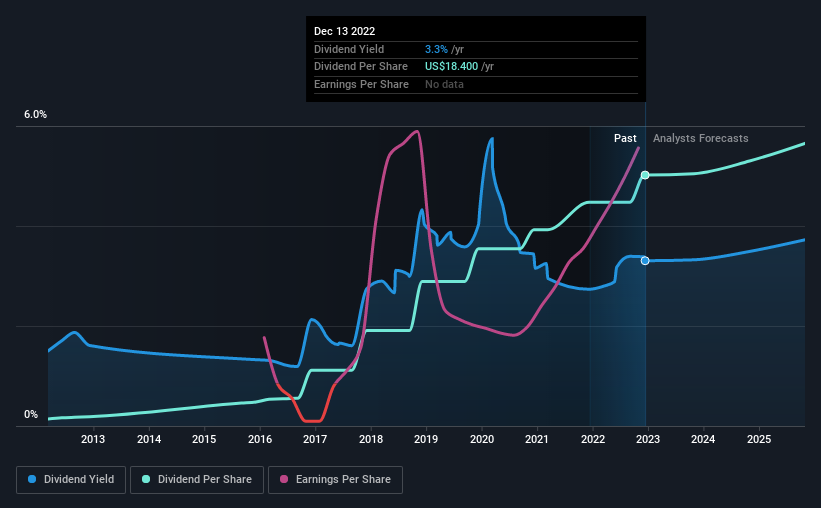Click the 2018 x-axis label
This screenshot has width=821, height=508.
tap(371, 439)
